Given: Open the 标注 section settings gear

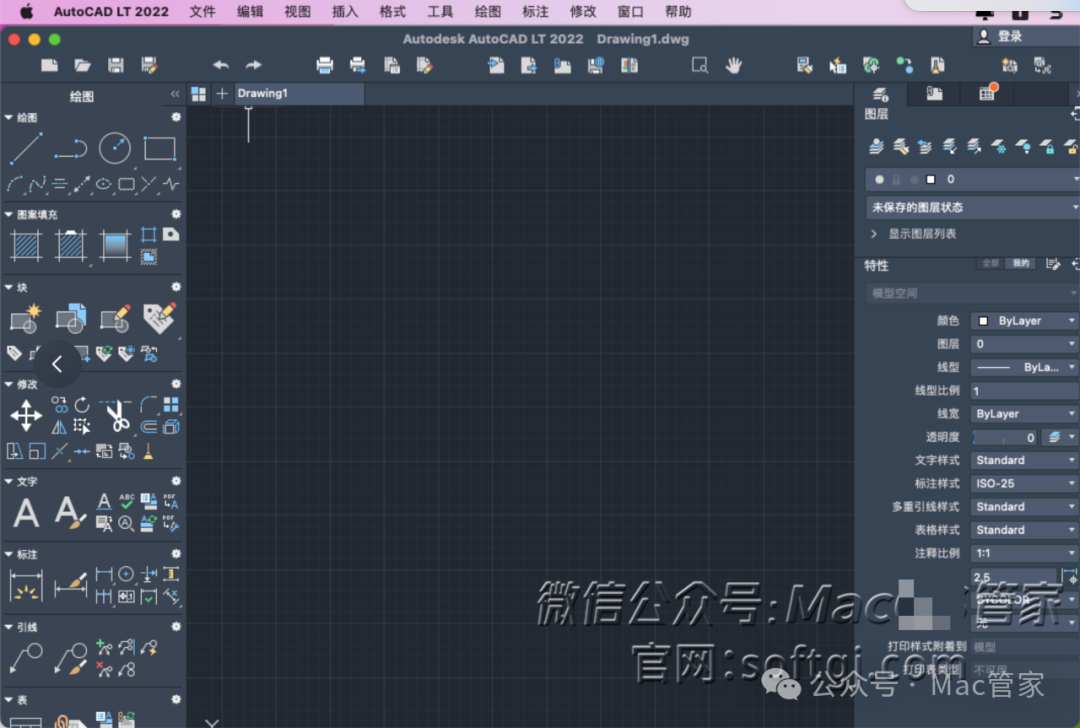Looking at the screenshot, I should point(176,554).
